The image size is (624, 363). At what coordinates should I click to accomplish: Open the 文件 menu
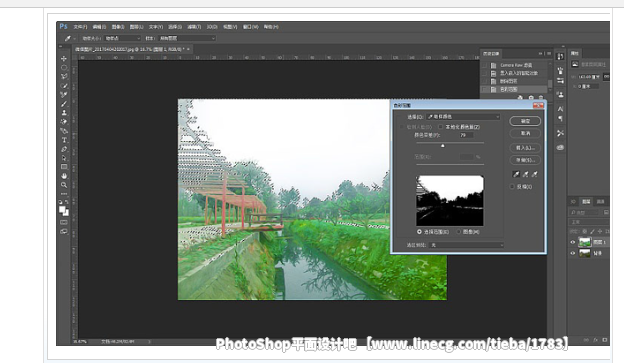click(x=80, y=27)
